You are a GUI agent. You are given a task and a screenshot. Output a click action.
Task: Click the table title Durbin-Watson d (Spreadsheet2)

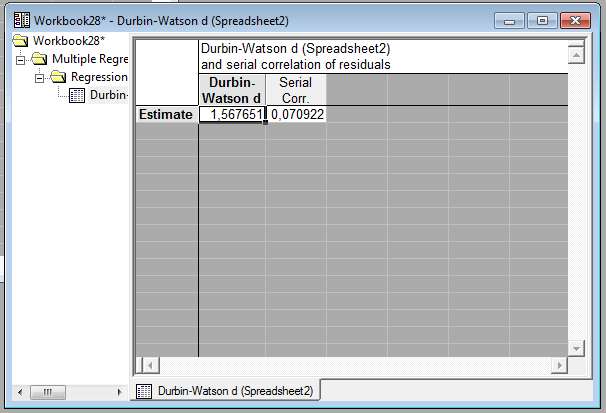click(296, 49)
